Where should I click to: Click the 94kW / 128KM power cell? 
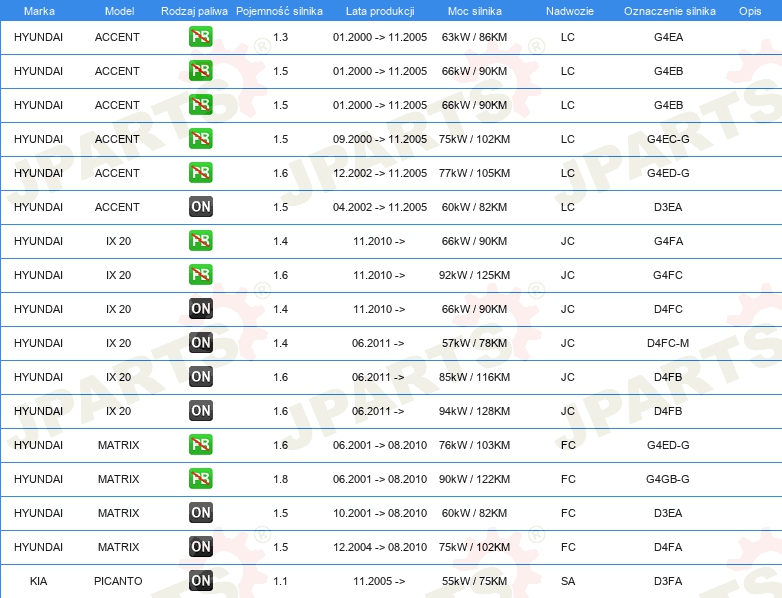(474, 410)
